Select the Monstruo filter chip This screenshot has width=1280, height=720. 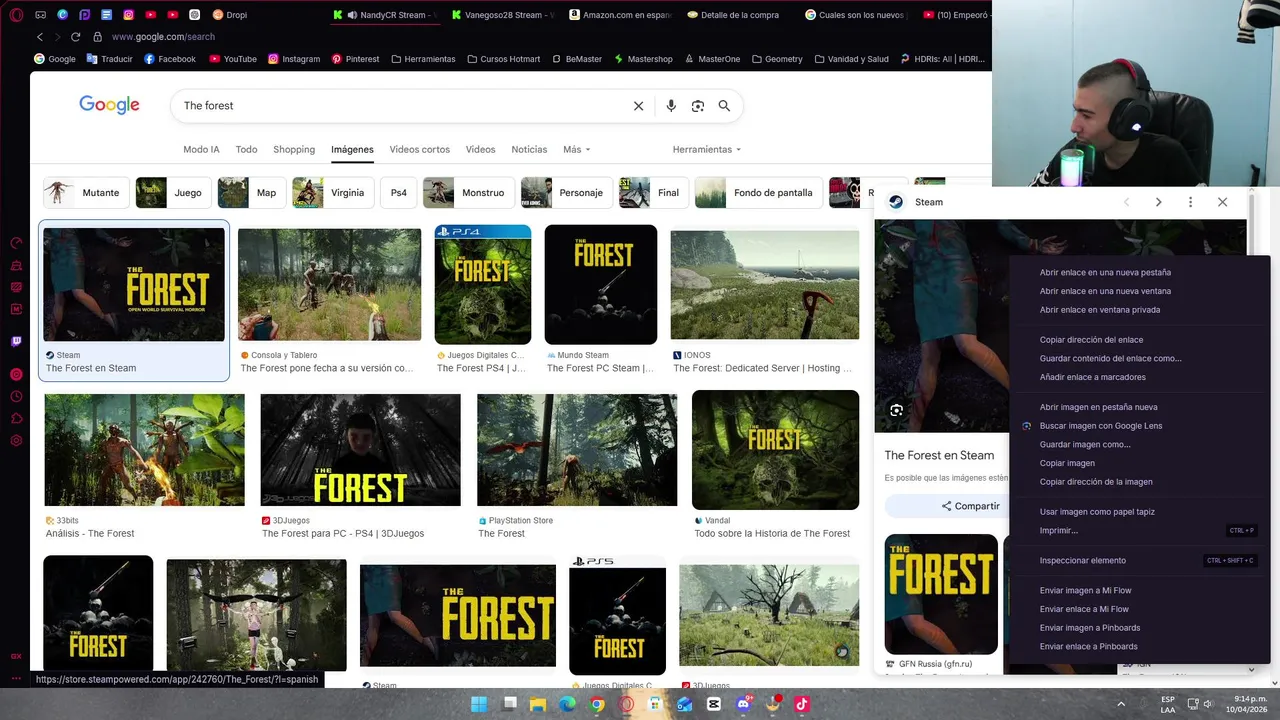pyautogui.click(x=468, y=193)
